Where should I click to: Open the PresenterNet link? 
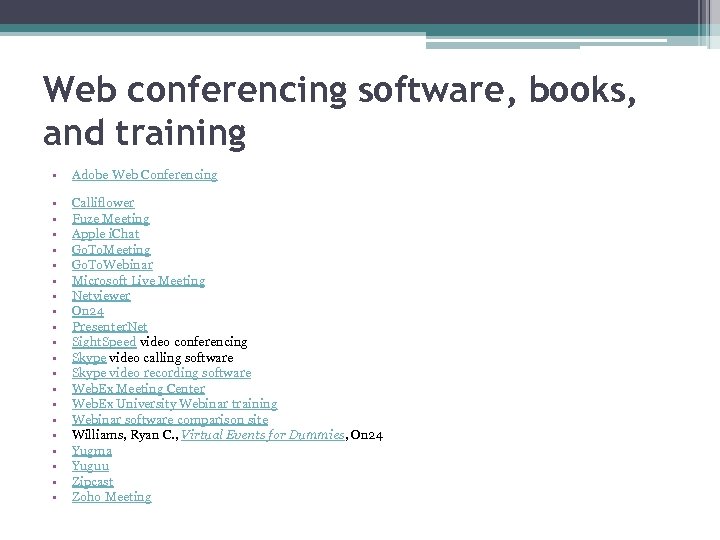[110, 326]
